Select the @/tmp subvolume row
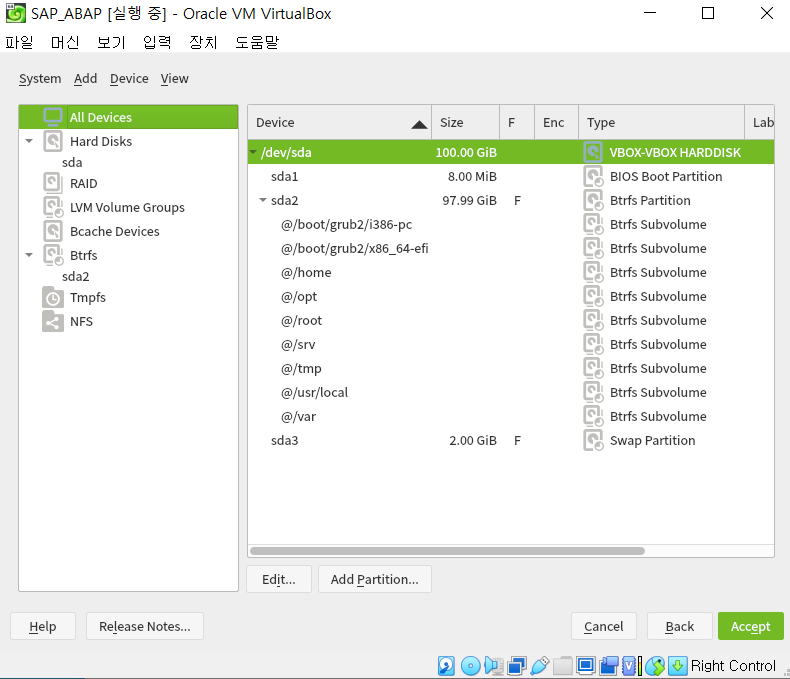 point(511,368)
